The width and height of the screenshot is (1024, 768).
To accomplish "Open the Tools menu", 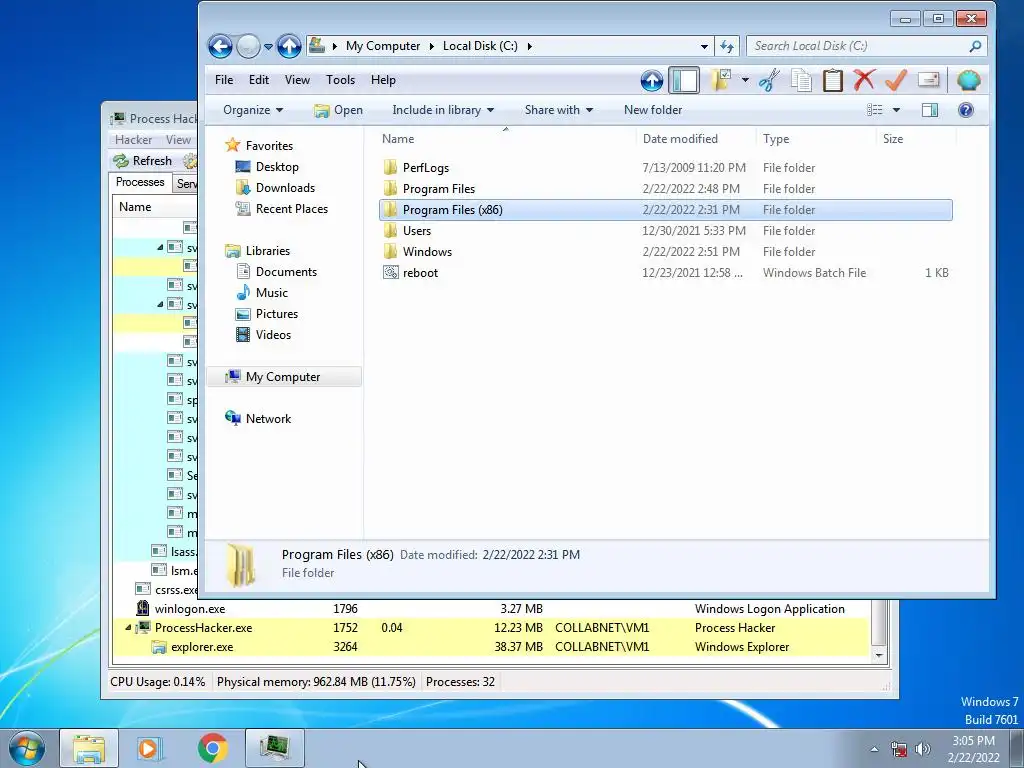I will point(340,80).
